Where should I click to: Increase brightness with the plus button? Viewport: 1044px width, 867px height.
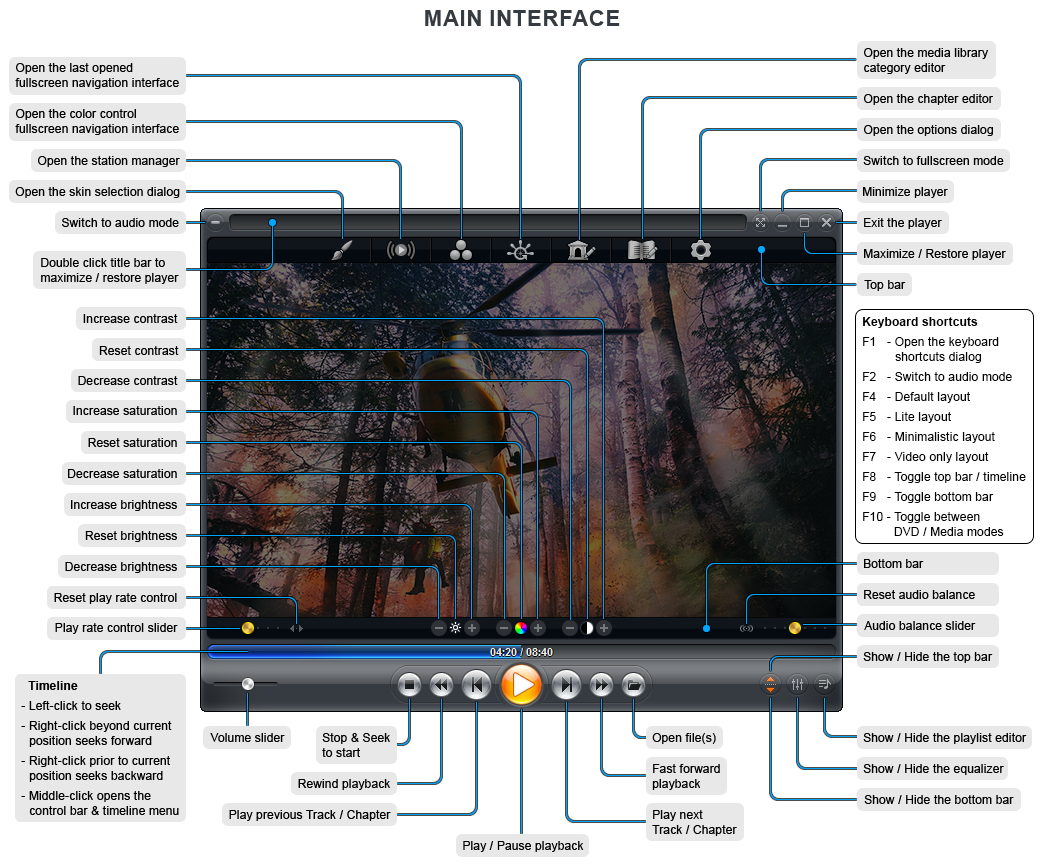[x=472, y=628]
